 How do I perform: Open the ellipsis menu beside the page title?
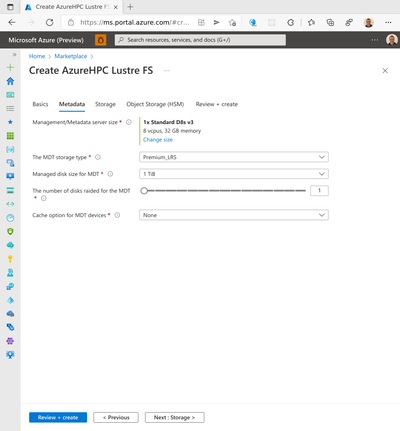[167, 71]
